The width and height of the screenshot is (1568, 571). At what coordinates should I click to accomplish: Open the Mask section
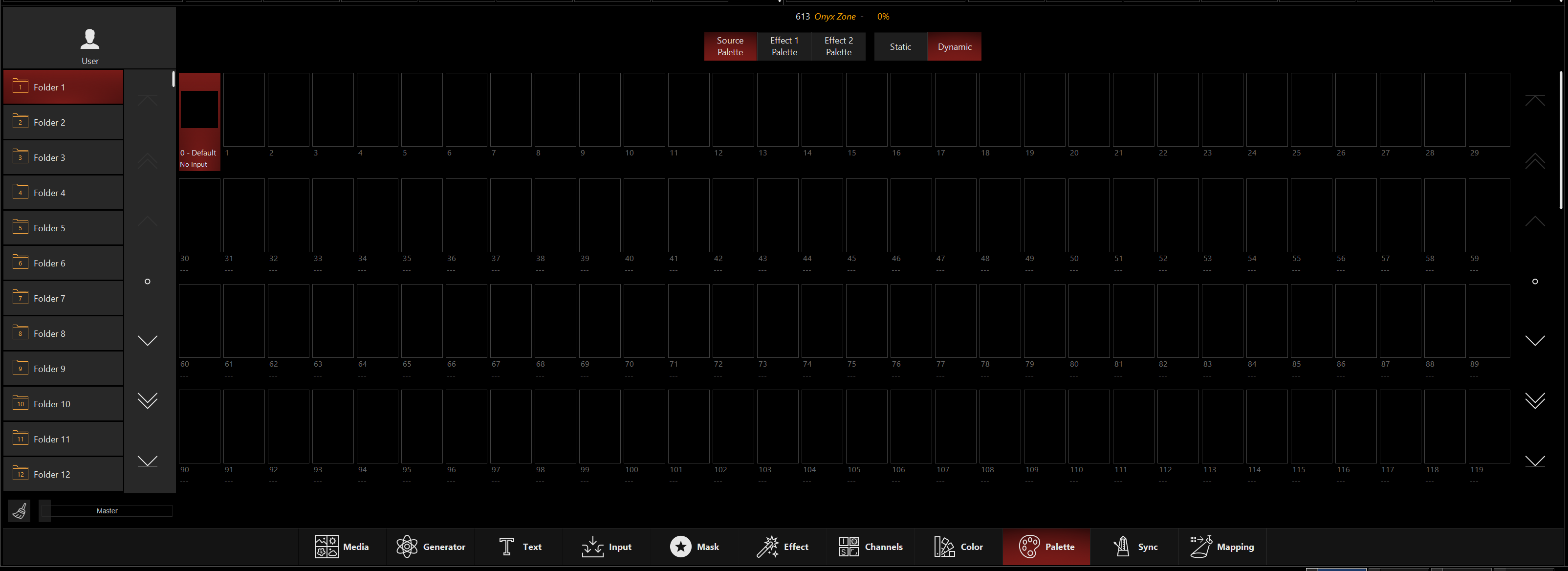point(695,547)
